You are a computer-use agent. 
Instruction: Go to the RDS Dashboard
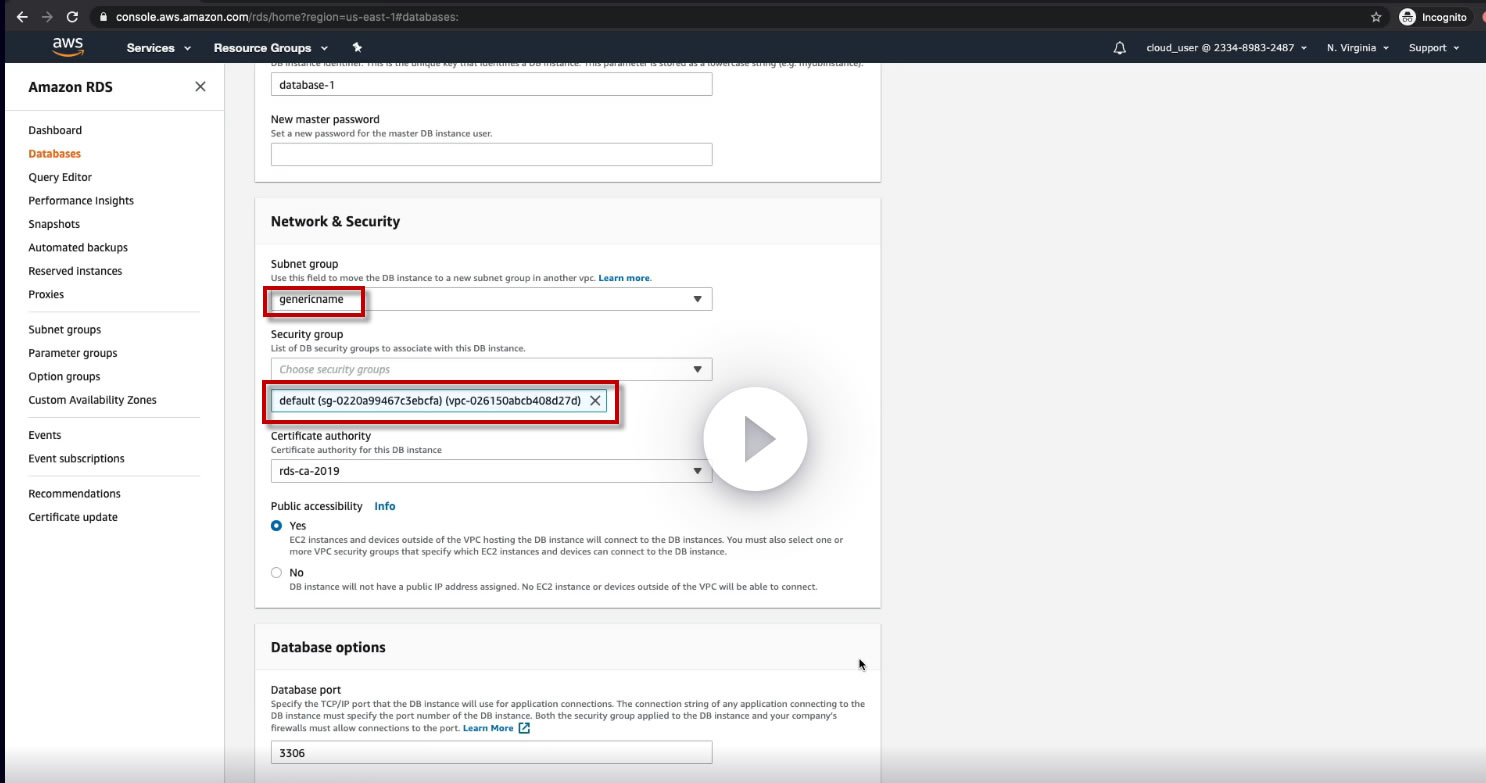(55, 130)
